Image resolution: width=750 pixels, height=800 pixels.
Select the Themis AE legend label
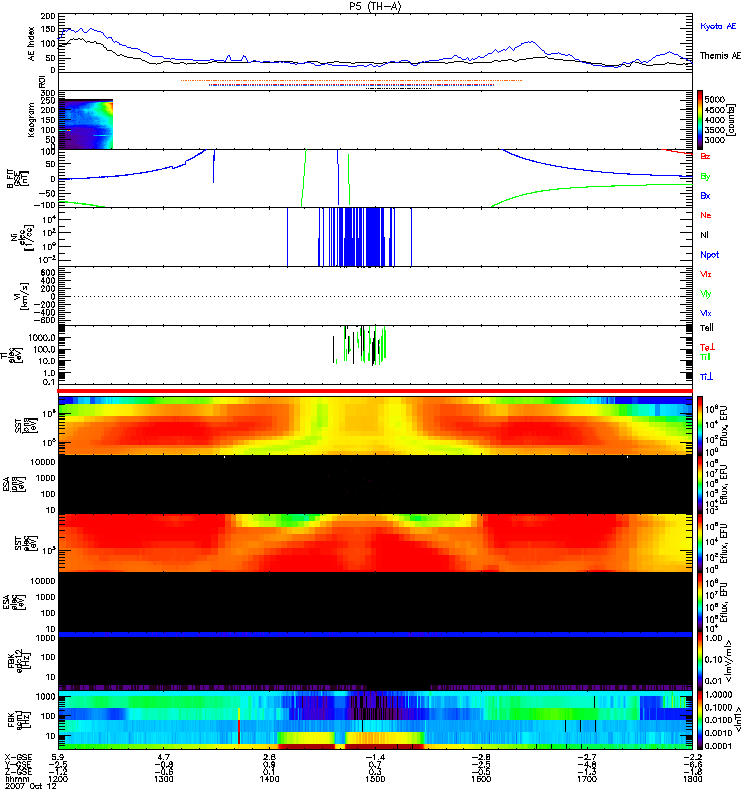720,56
